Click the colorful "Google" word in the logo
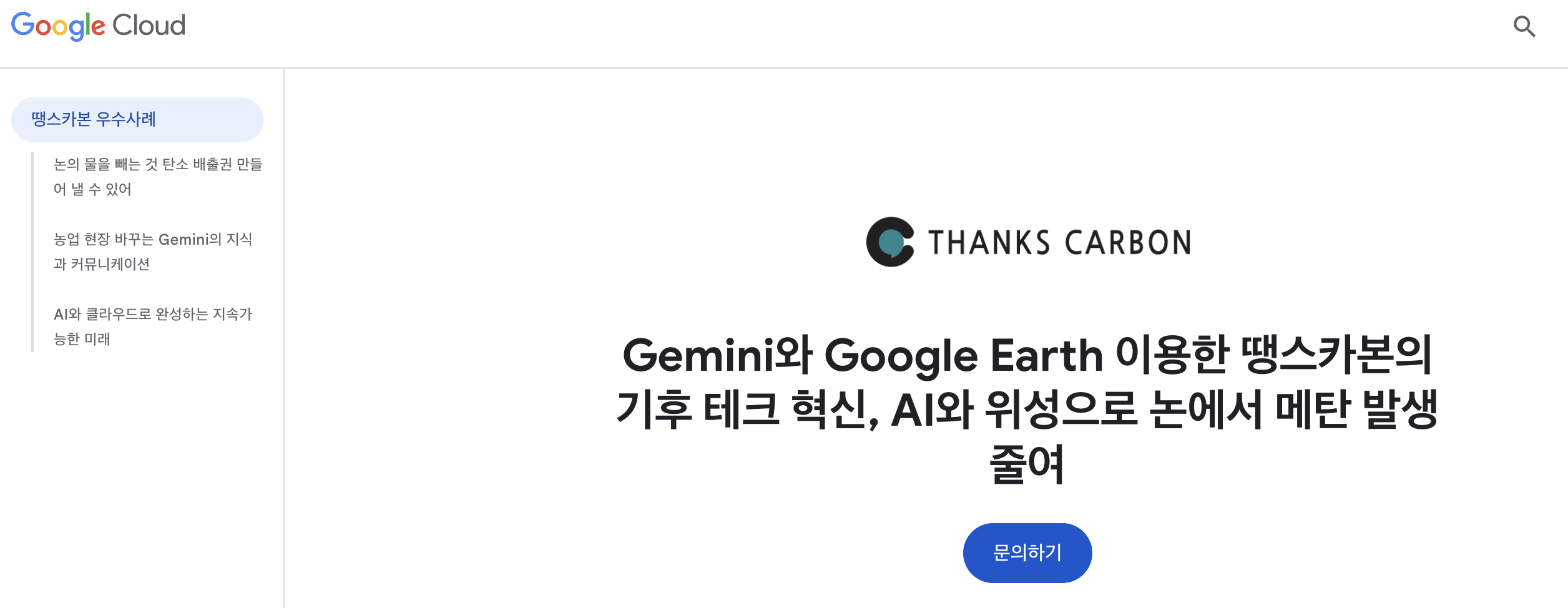1568x608 pixels. 58,26
